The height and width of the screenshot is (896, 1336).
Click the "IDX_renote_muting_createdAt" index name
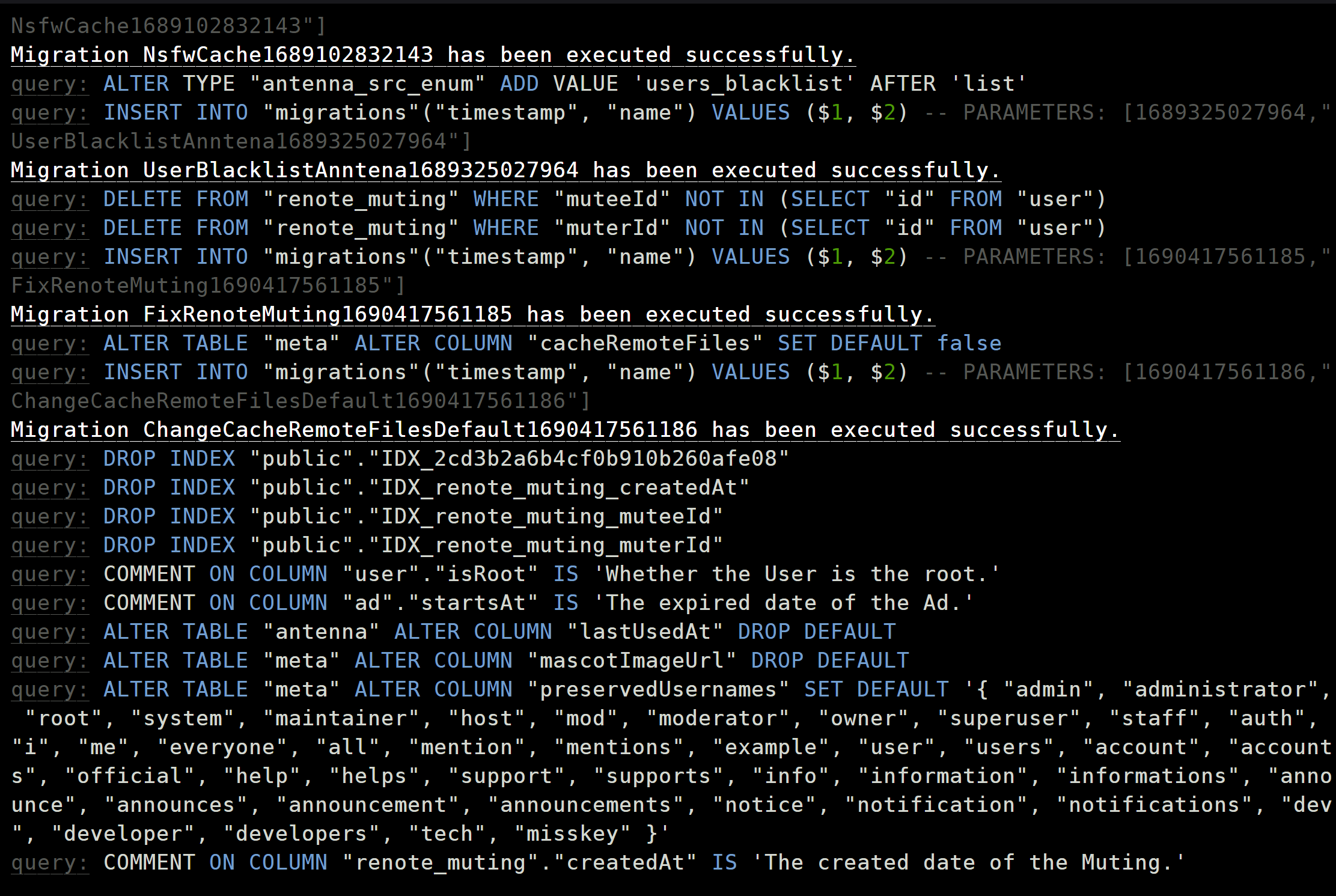[559, 488]
